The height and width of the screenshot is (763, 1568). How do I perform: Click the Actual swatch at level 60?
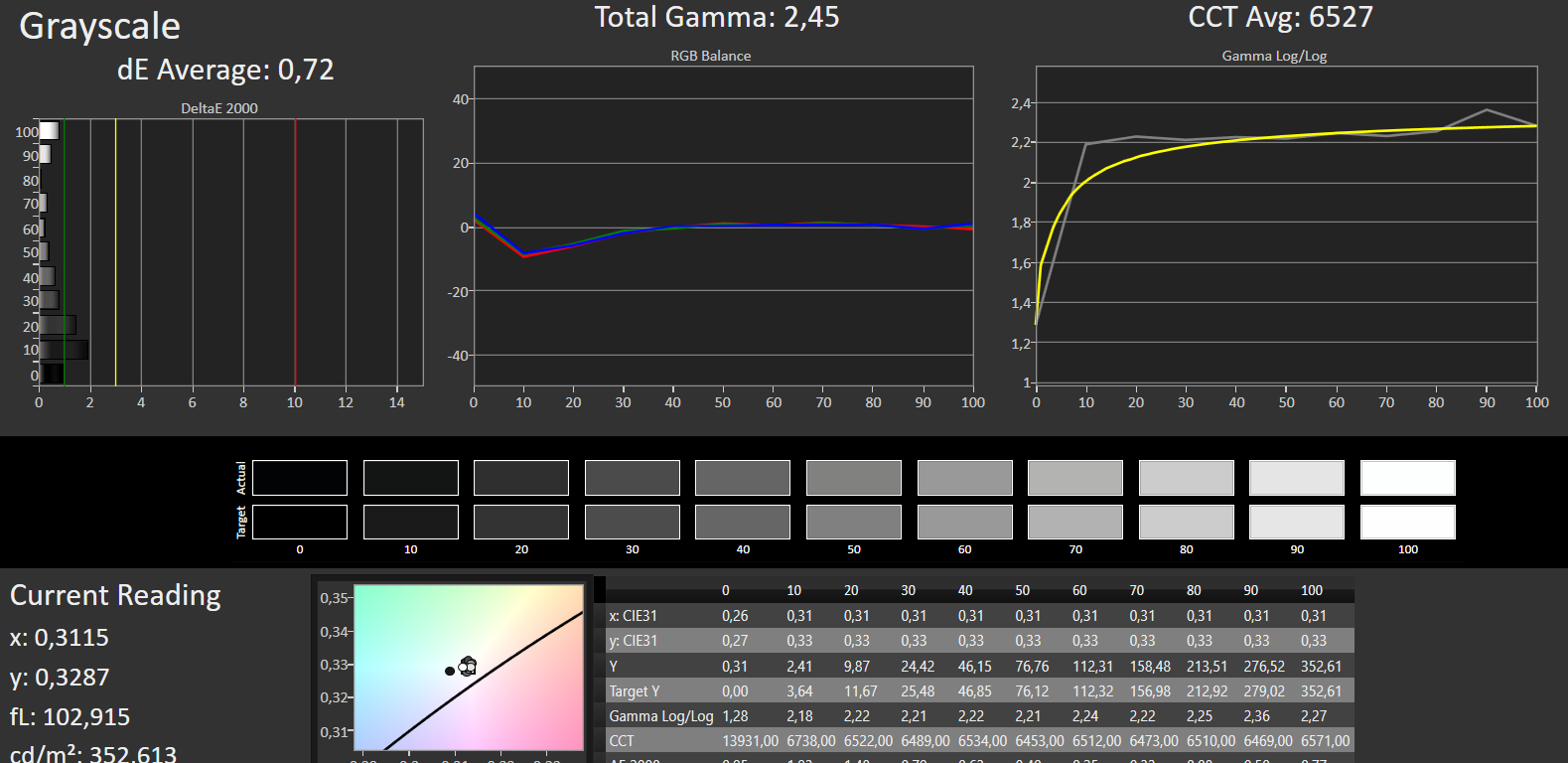965,478
